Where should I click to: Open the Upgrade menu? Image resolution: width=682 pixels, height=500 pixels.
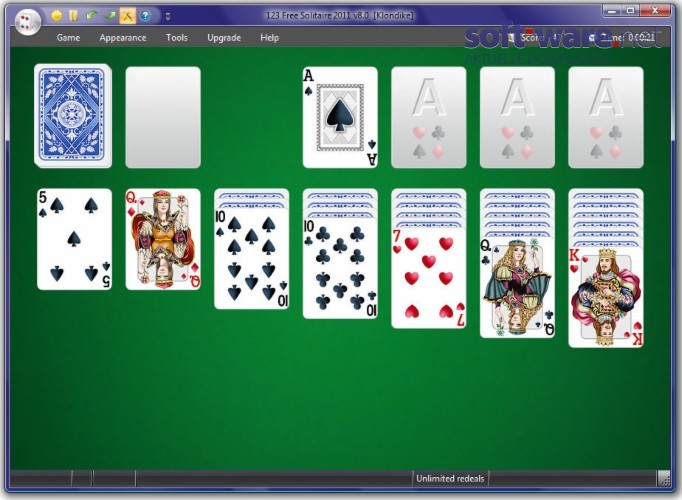click(224, 38)
